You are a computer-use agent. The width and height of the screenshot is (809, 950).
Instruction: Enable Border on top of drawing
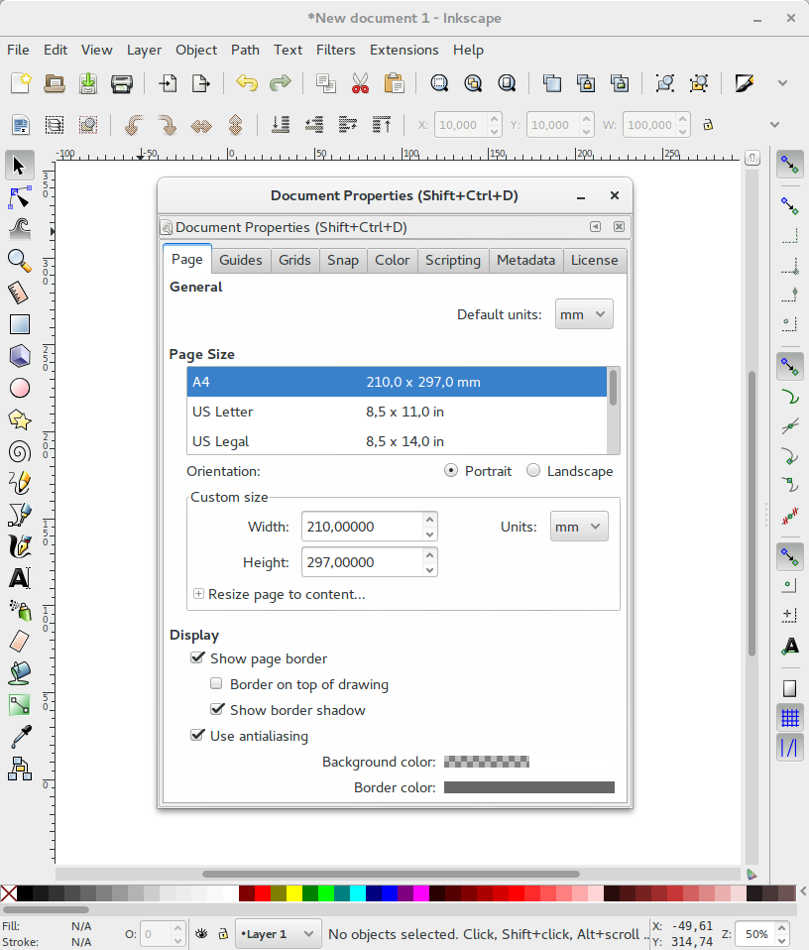[216, 683]
